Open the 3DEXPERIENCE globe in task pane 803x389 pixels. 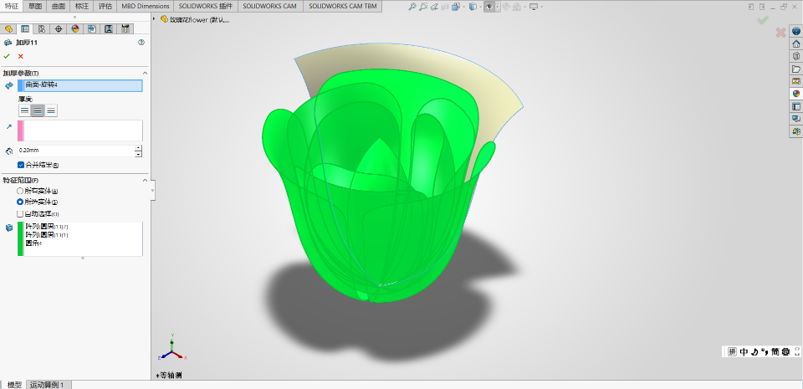tap(796, 31)
